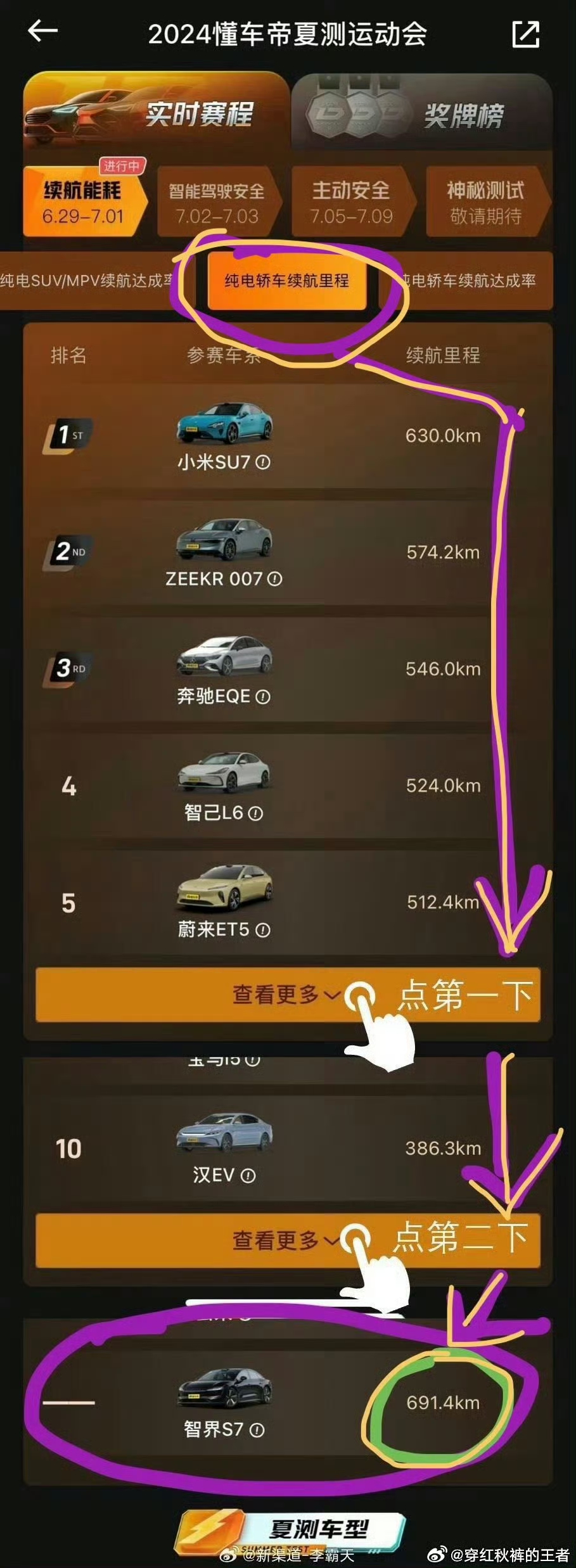Select 纯电轿车续航达成率 category

click(468, 281)
